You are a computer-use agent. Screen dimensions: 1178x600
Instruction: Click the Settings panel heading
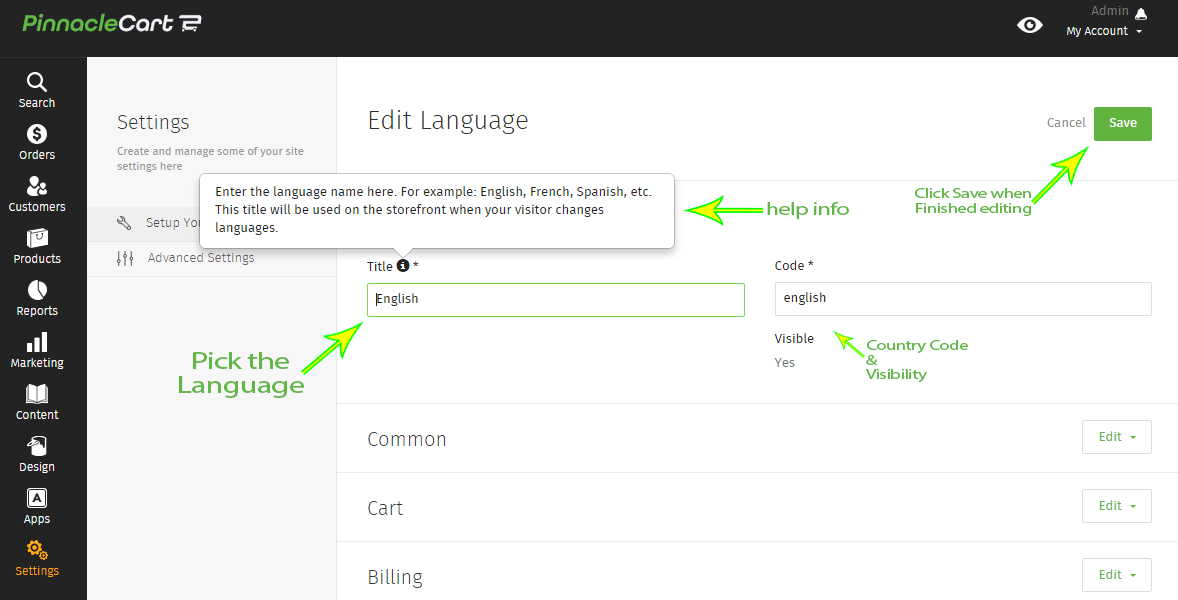click(x=153, y=122)
